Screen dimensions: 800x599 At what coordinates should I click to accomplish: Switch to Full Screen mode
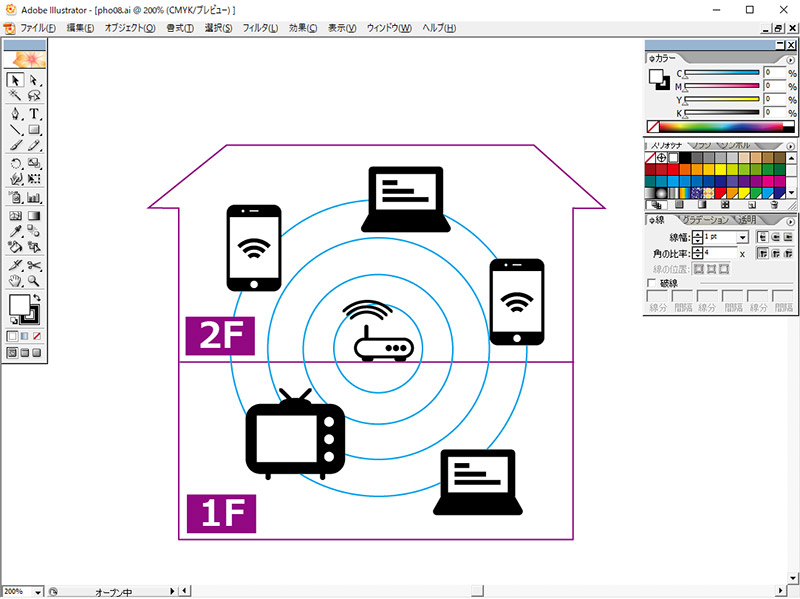point(37,353)
